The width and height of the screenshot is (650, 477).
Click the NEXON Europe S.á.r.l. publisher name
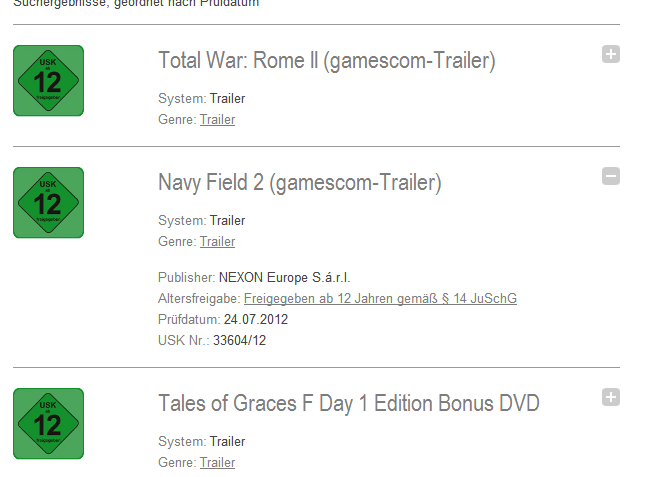[x=285, y=277]
